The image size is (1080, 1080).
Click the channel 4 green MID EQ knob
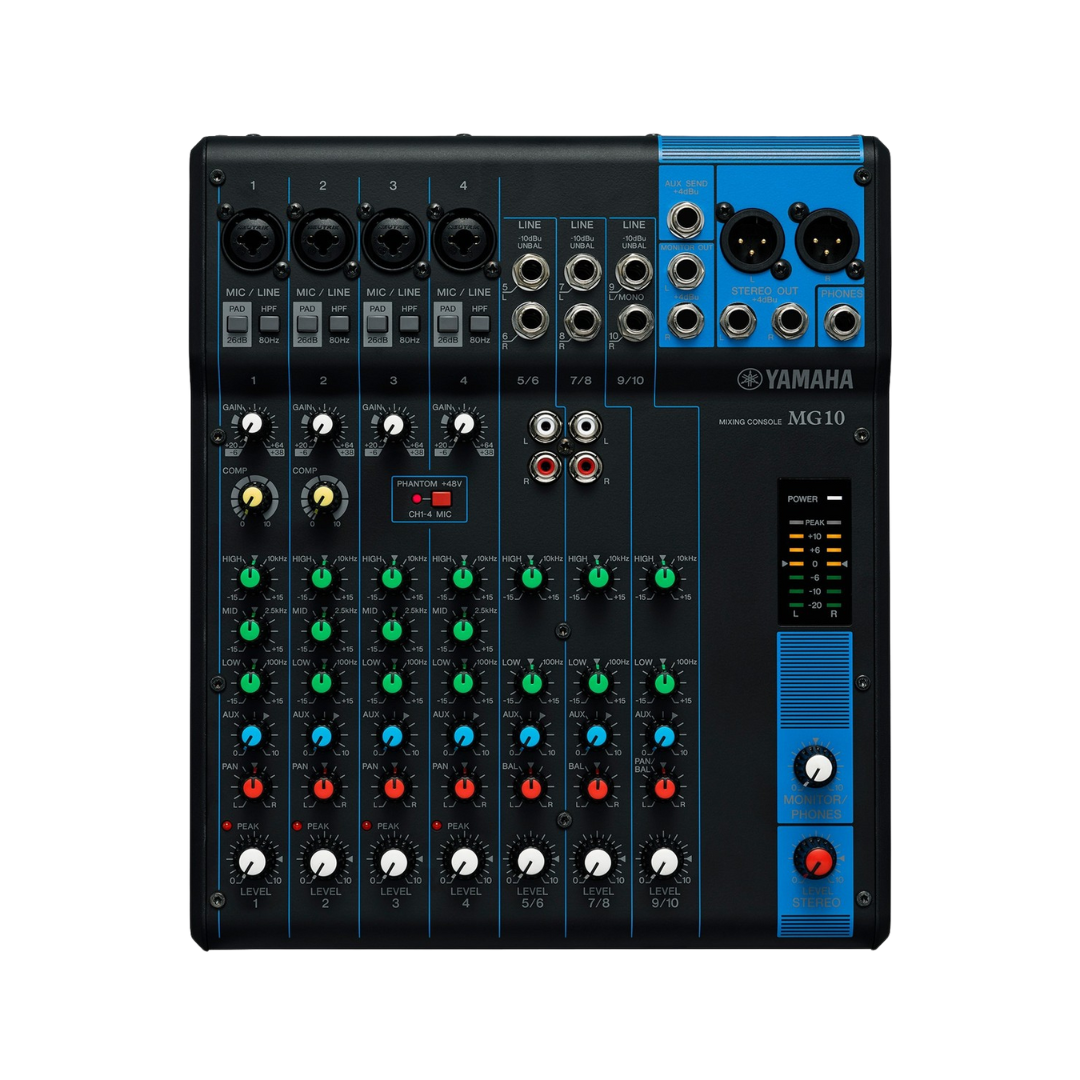(462, 630)
